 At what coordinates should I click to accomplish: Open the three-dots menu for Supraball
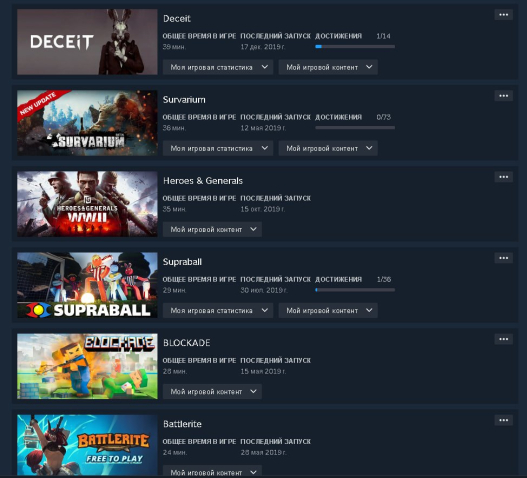coord(503,258)
